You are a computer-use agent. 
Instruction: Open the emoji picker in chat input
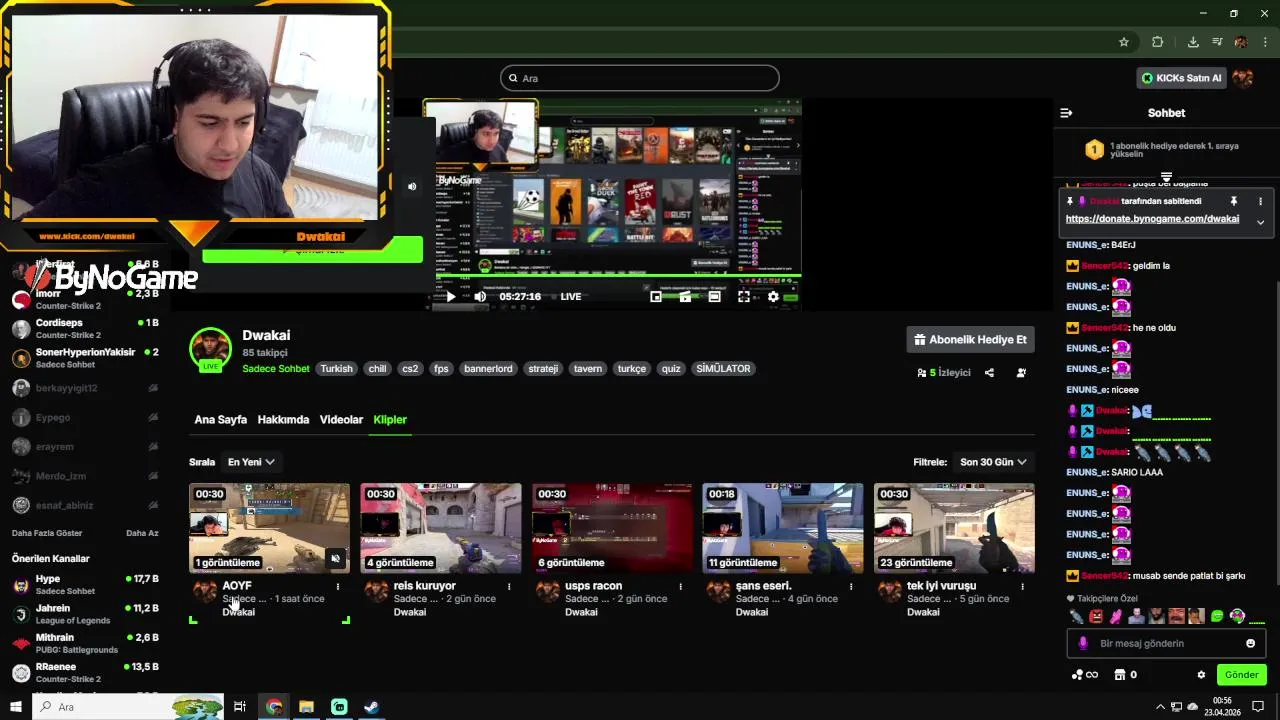(x=1250, y=643)
